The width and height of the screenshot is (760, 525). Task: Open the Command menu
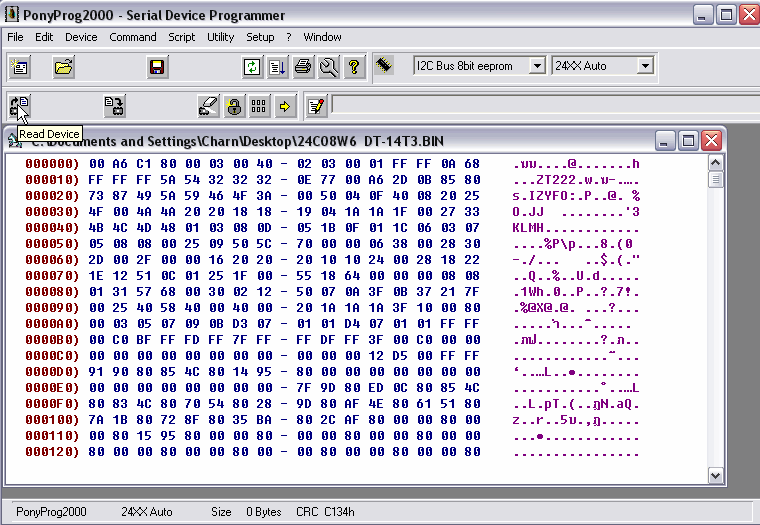[x=132, y=37]
